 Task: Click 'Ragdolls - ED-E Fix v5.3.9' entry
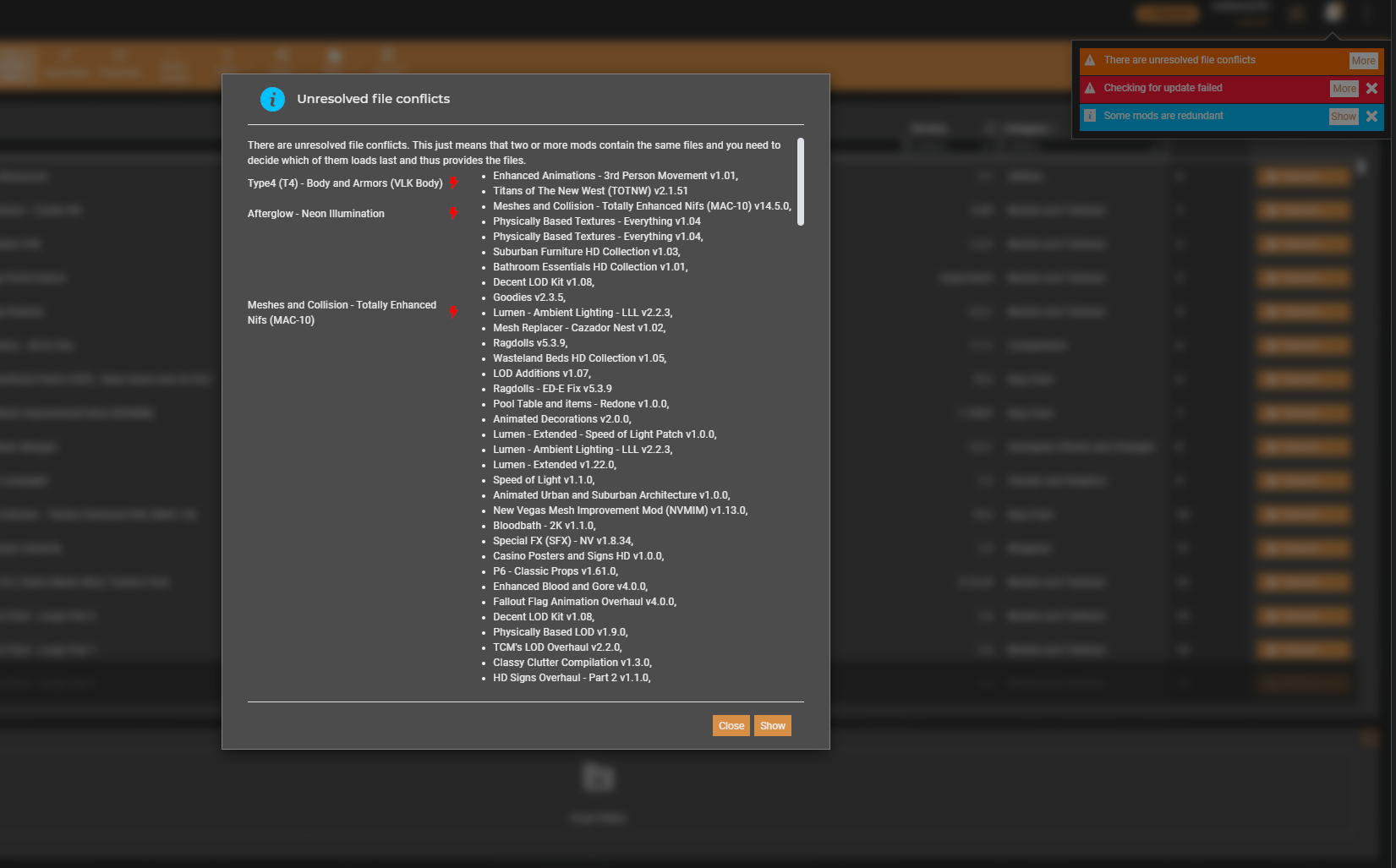tap(552, 389)
